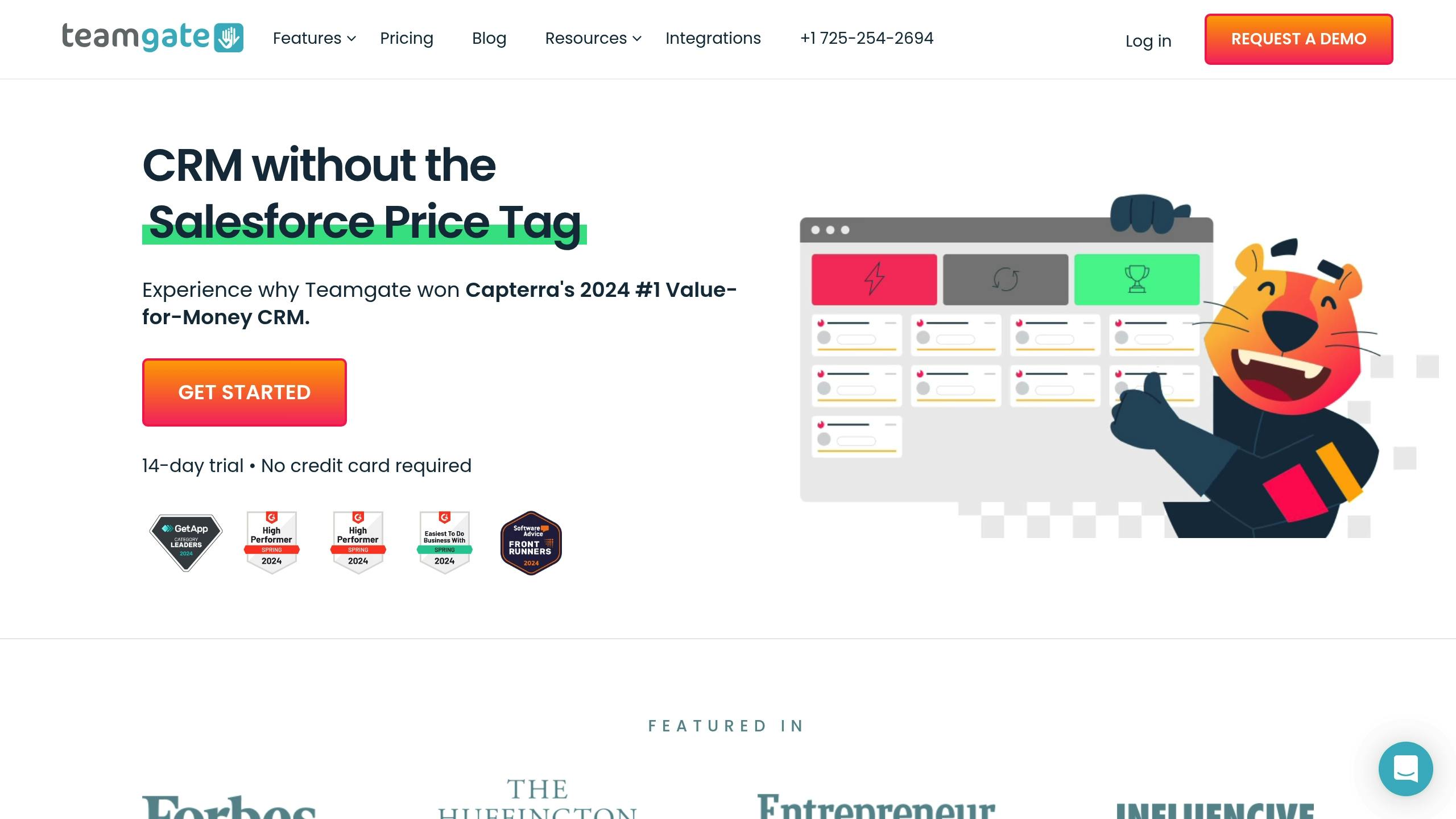Open the Integrations navigation item
Image resolution: width=1456 pixels, height=819 pixels.
713,38
